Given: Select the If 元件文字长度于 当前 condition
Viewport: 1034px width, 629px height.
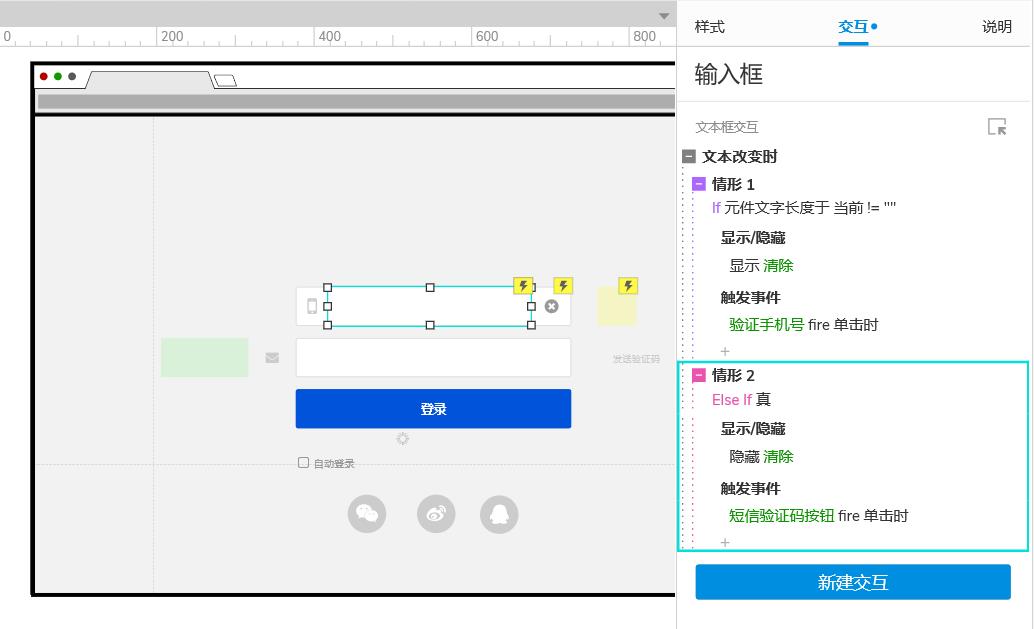Looking at the screenshot, I should coord(803,208).
